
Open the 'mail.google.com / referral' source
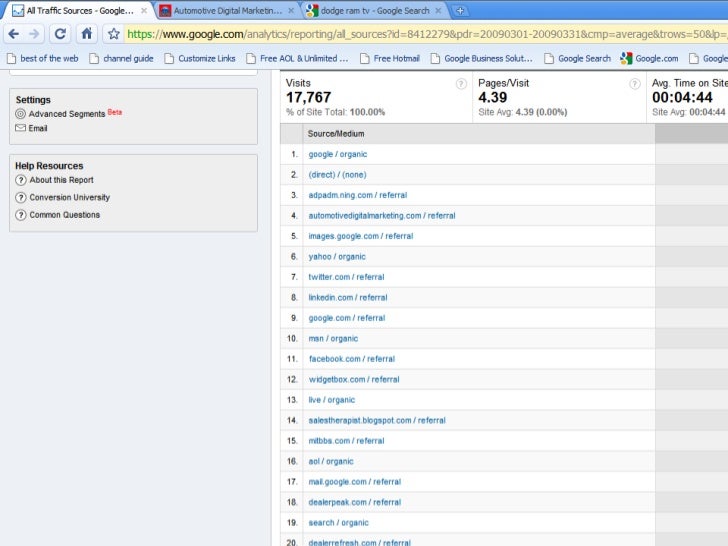[355, 481]
